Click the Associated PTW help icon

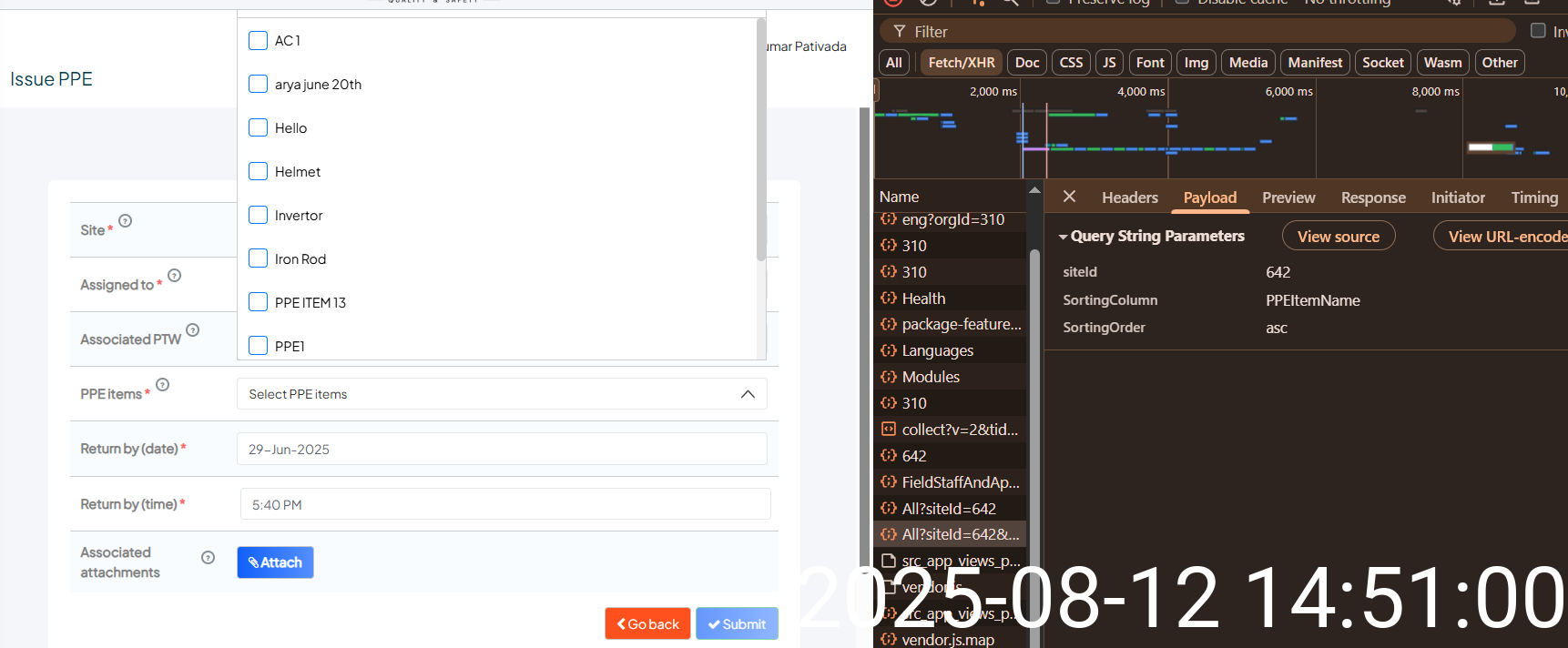[193, 330]
